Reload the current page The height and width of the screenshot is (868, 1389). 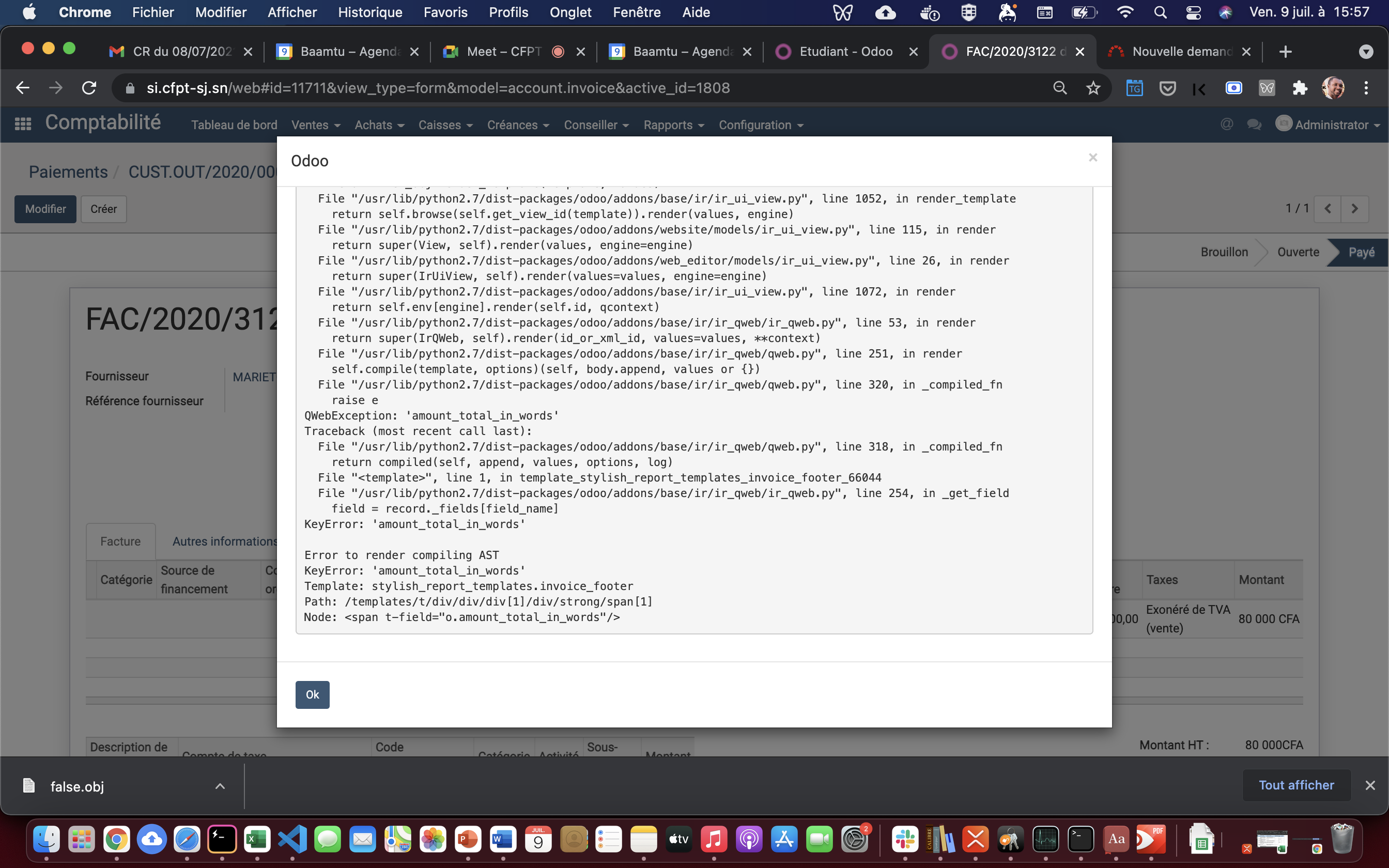click(x=89, y=88)
